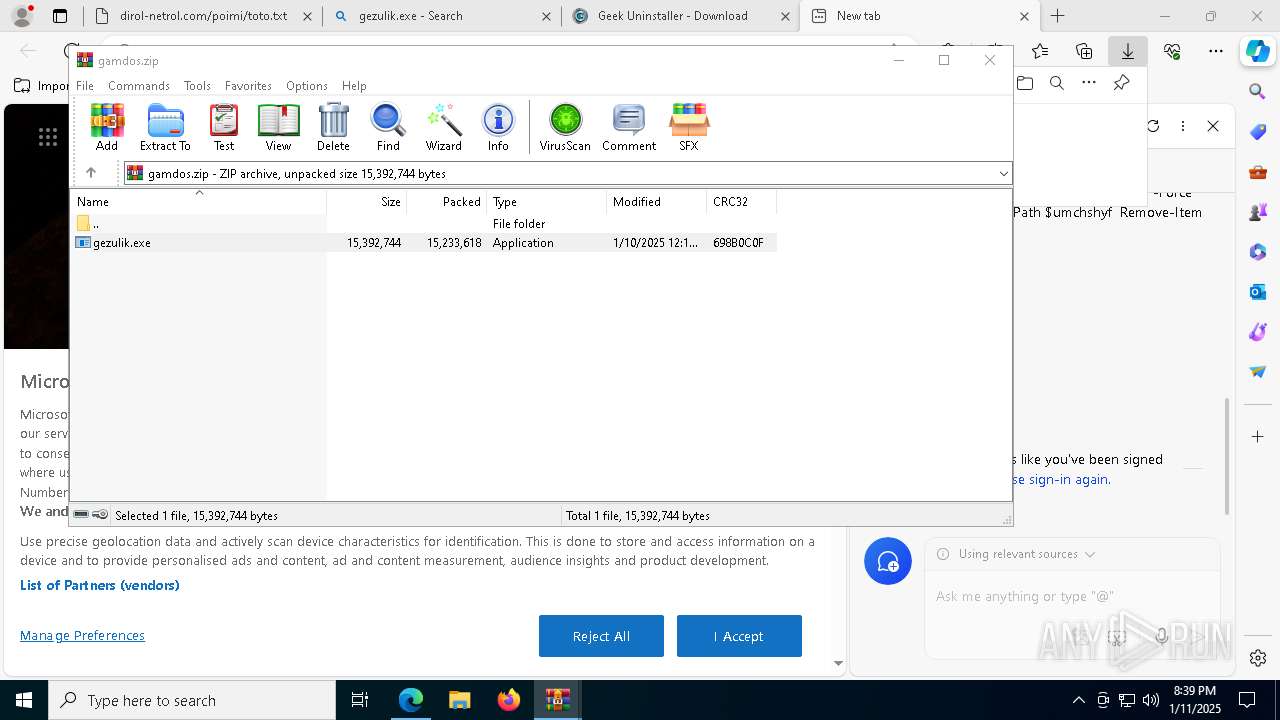Click the SFX toolbar icon
The height and width of the screenshot is (720, 1280).
pyautogui.click(x=689, y=127)
